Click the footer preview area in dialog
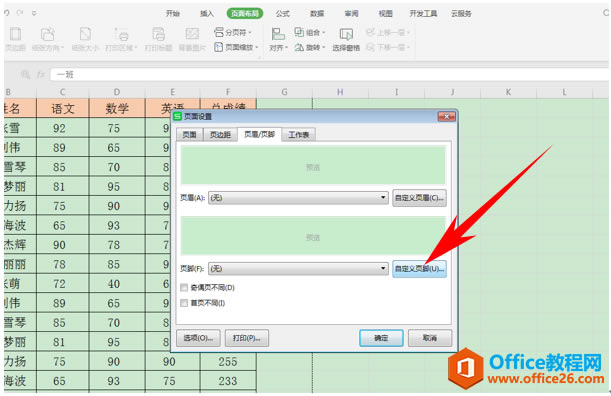This screenshot has width=611, height=396. point(313,235)
